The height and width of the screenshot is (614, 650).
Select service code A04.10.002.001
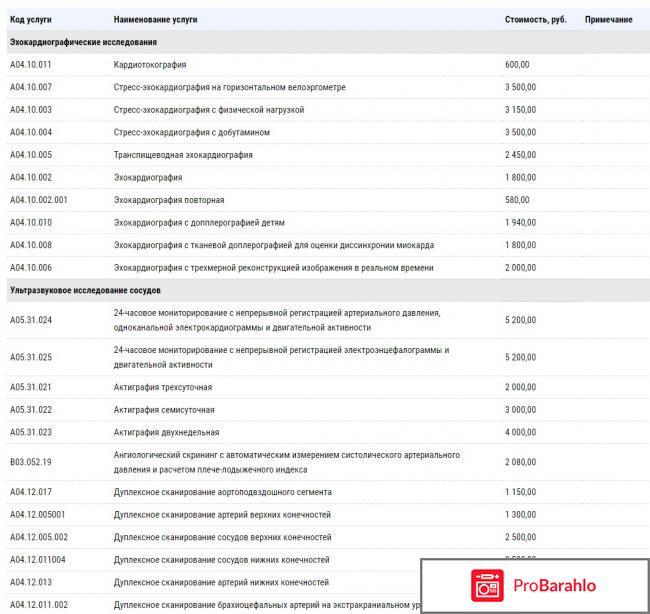[39, 200]
